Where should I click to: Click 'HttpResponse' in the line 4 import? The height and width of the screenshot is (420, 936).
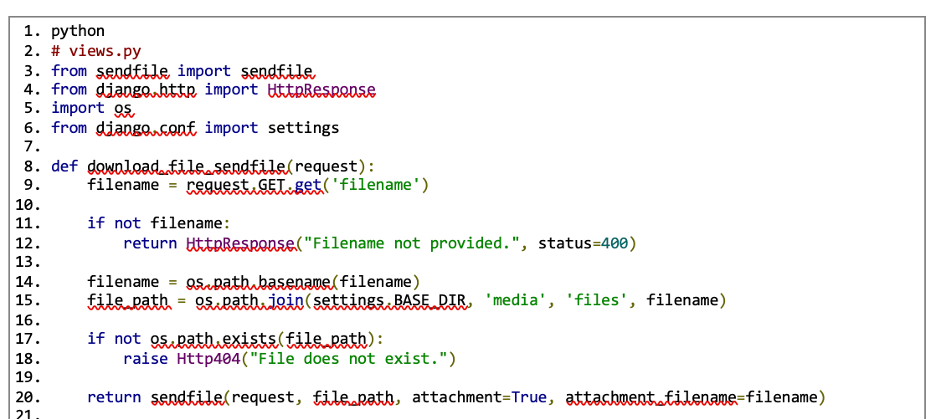tap(321, 89)
